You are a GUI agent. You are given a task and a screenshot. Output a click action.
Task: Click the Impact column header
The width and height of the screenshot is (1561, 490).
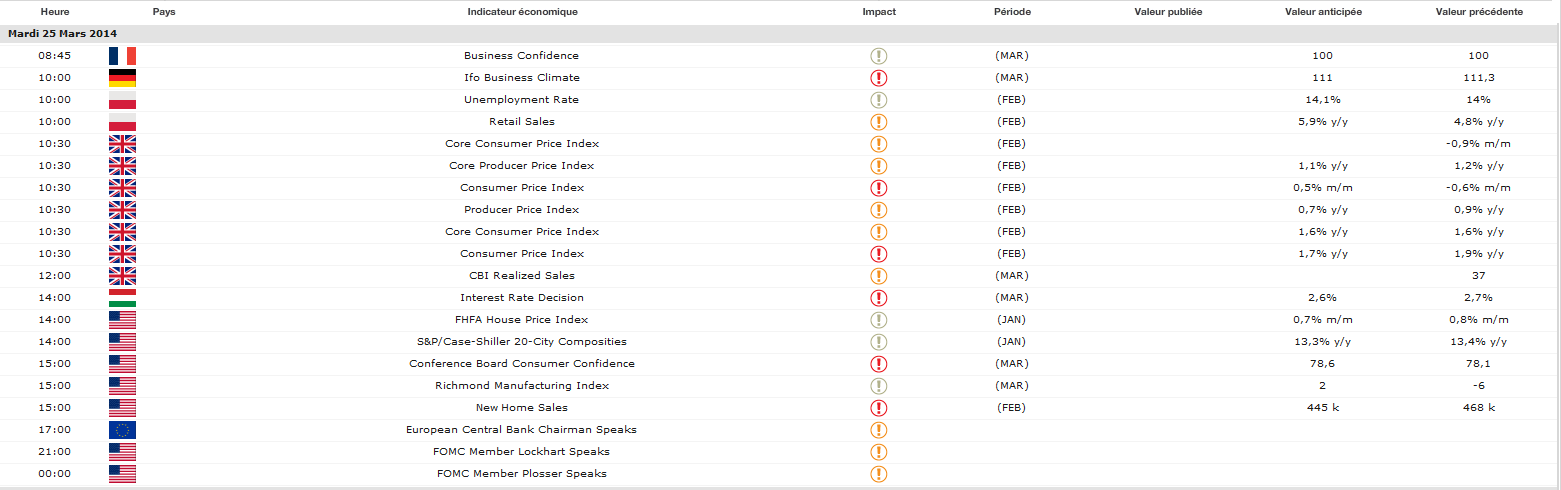click(x=879, y=12)
